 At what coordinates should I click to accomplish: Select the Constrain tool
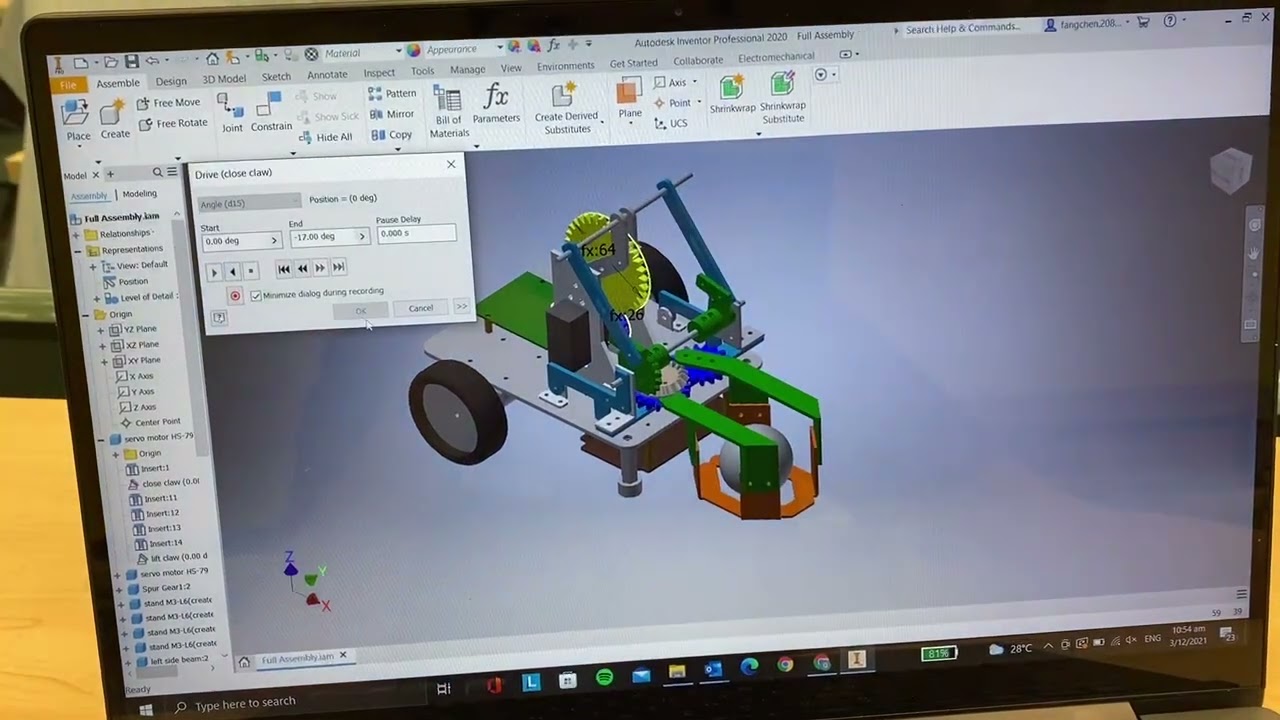270,113
